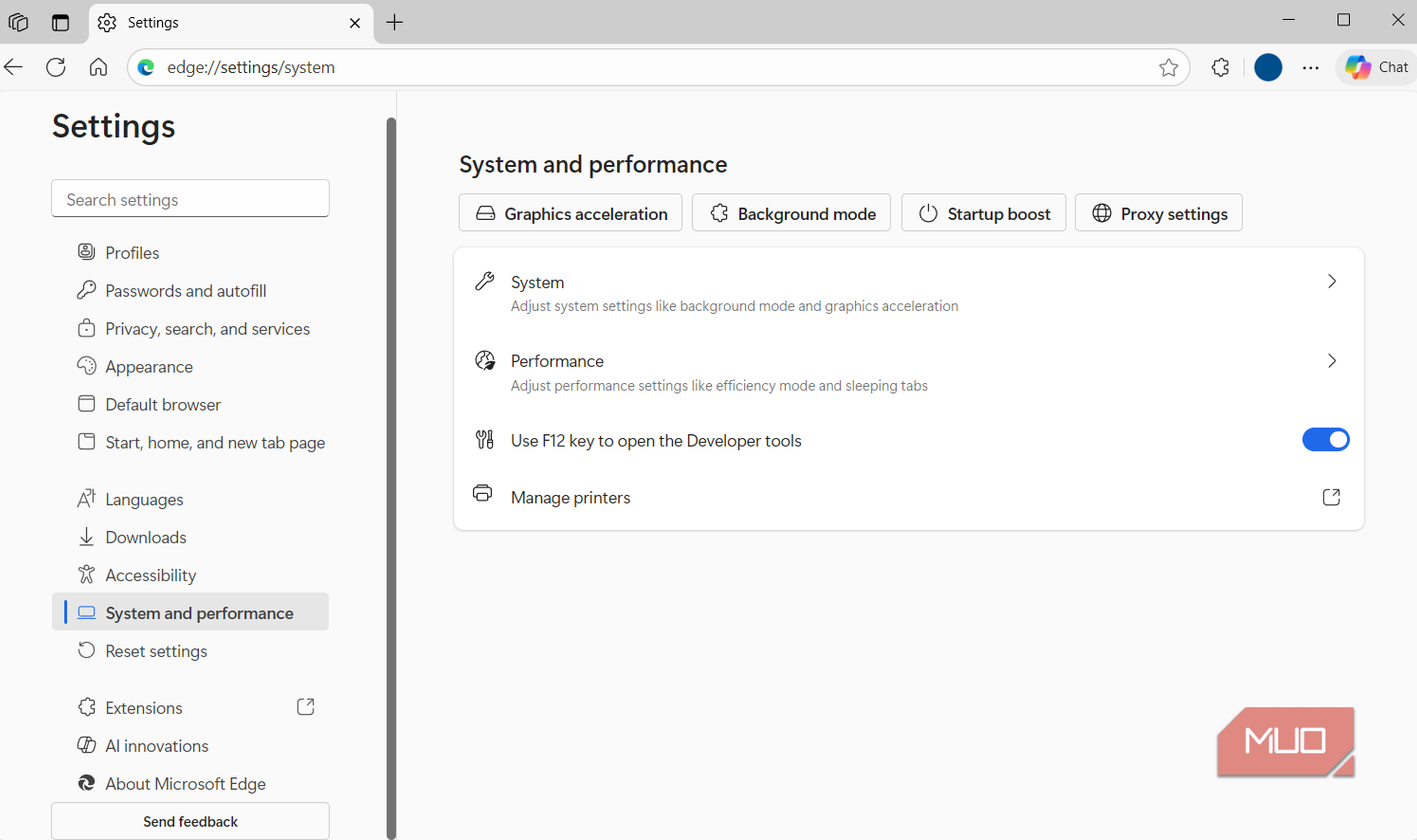Click the browser Back arrow
The height and width of the screenshot is (840, 1417).
click(x=13, y=67)
